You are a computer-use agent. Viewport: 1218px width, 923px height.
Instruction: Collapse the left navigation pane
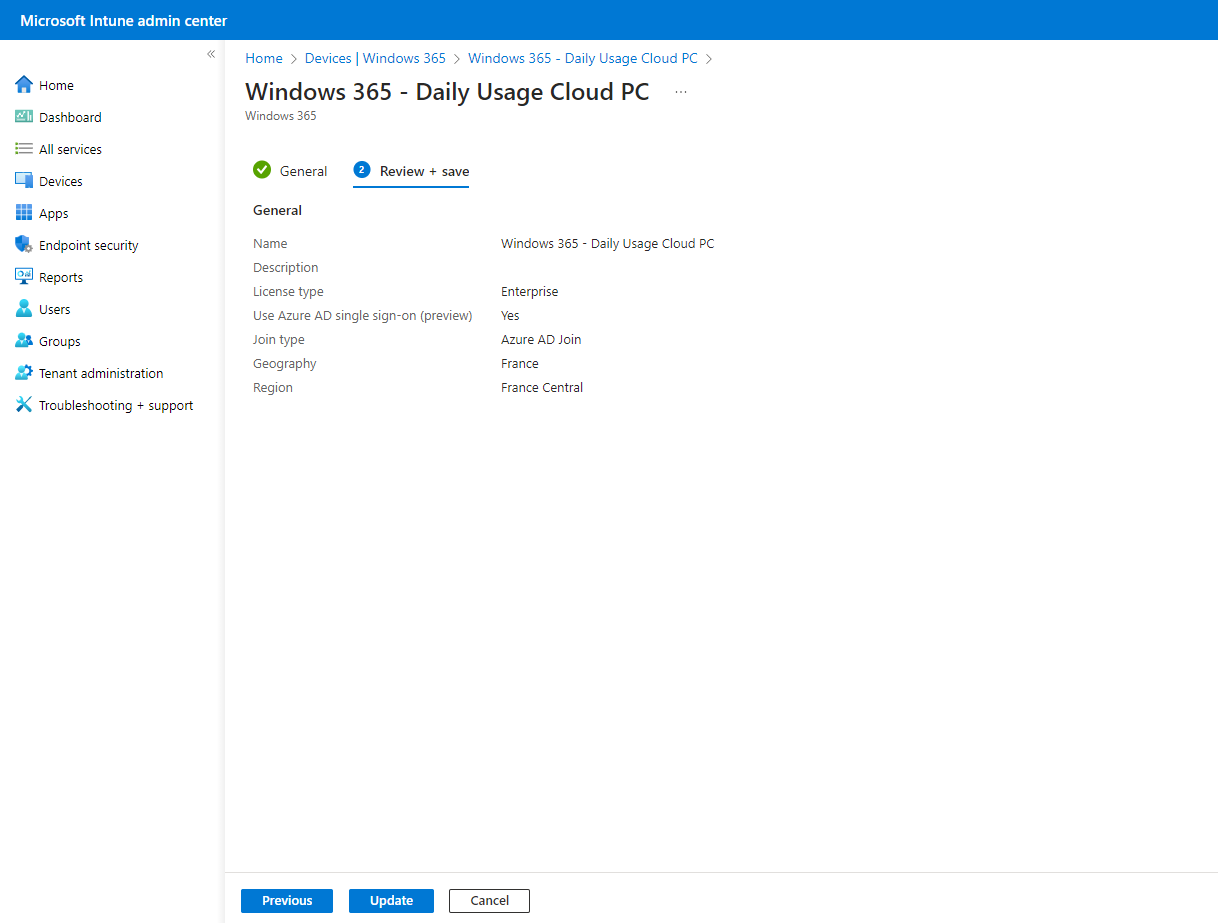pos(210,54)
